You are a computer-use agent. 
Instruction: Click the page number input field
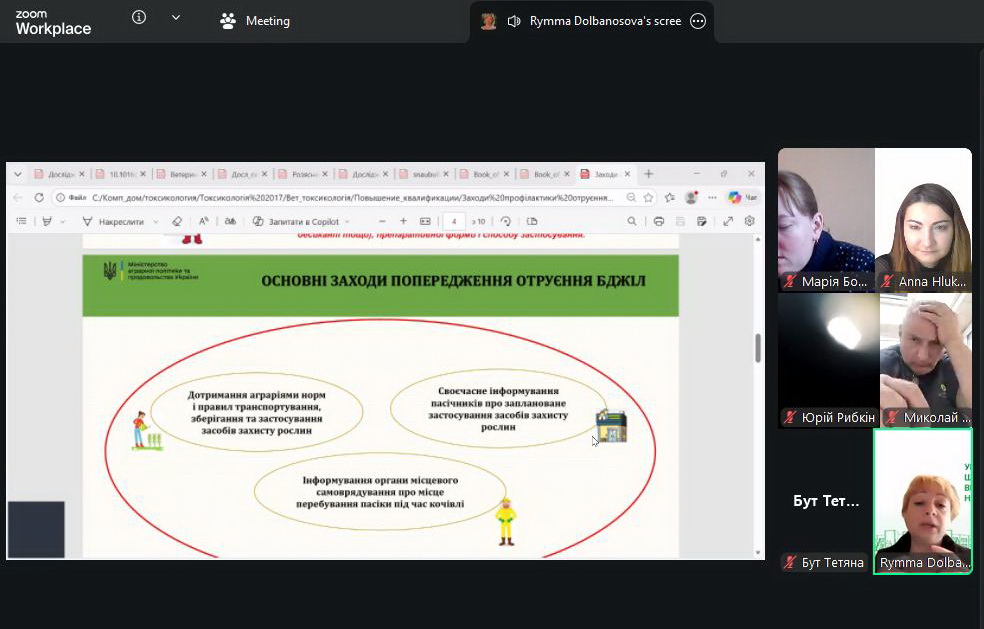pos(455,221)
